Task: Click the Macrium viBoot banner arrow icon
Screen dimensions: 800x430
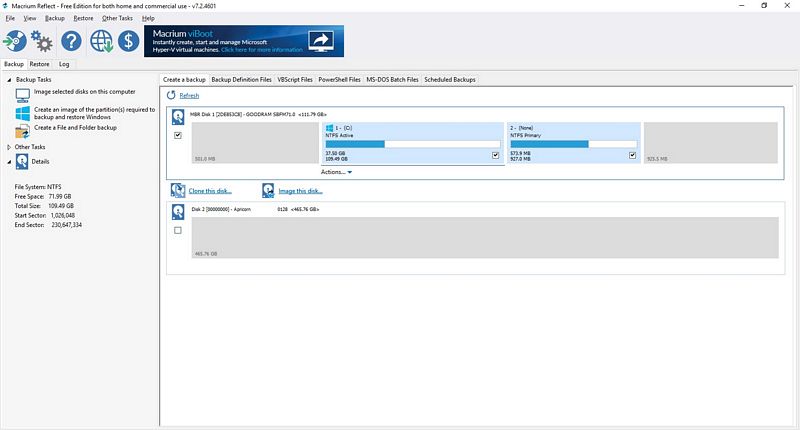Action: click(321, 41)
